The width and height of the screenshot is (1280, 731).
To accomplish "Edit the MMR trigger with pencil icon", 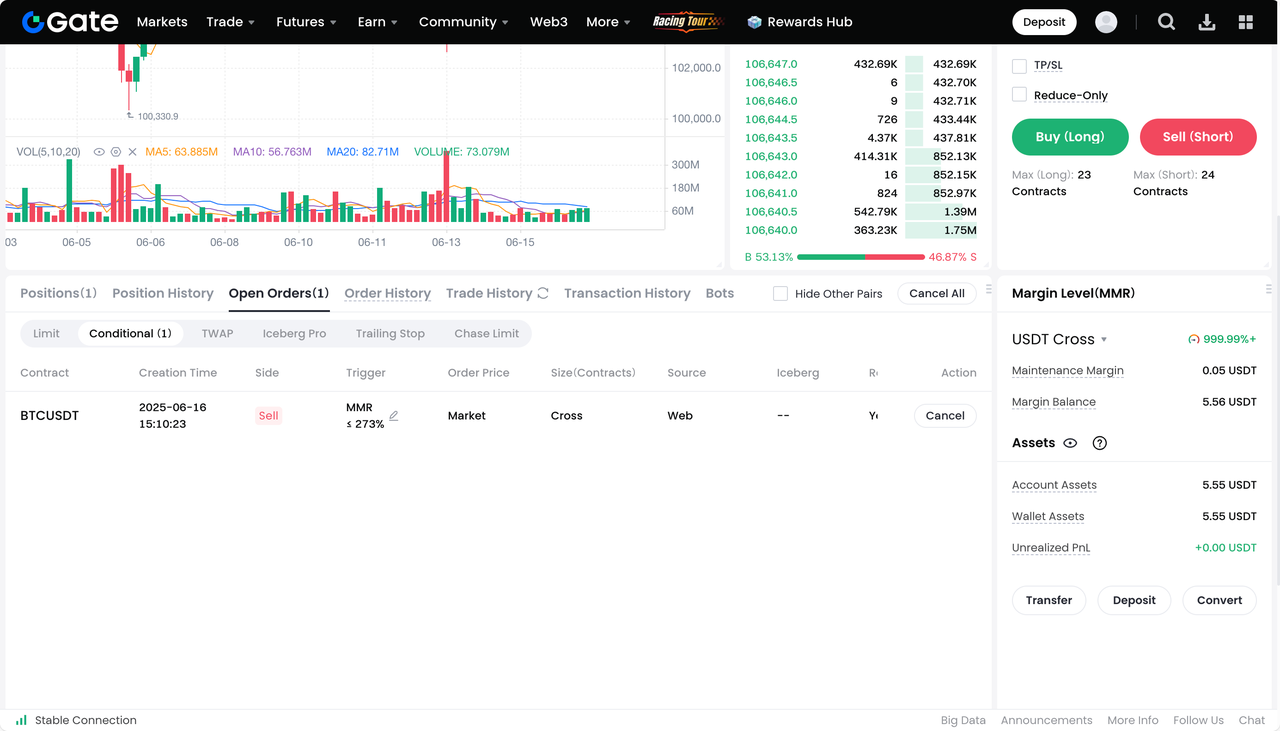I will click(x=394, y=416).
